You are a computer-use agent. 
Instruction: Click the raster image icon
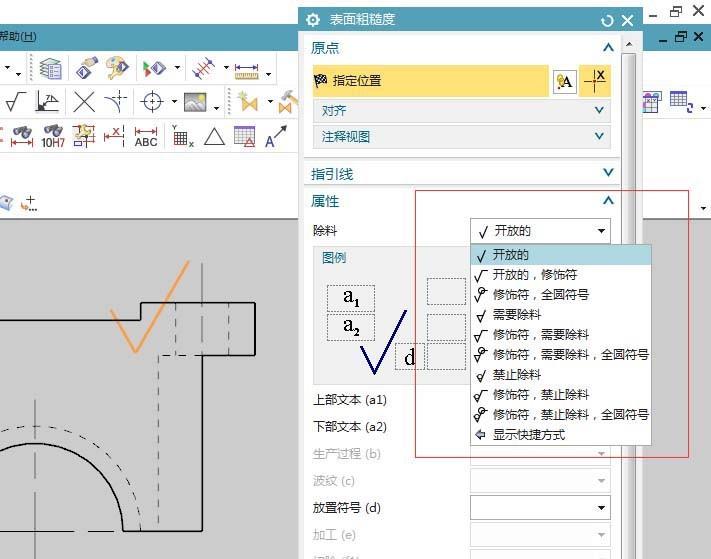click(x=195, y=102)
